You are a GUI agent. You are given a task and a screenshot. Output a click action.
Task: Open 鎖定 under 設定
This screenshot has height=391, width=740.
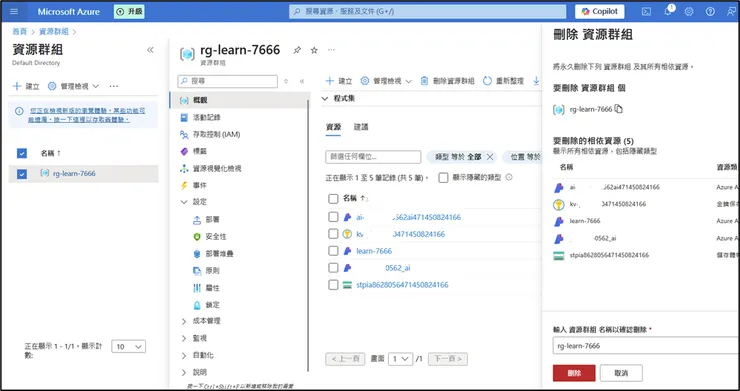(x=212, y=305)
